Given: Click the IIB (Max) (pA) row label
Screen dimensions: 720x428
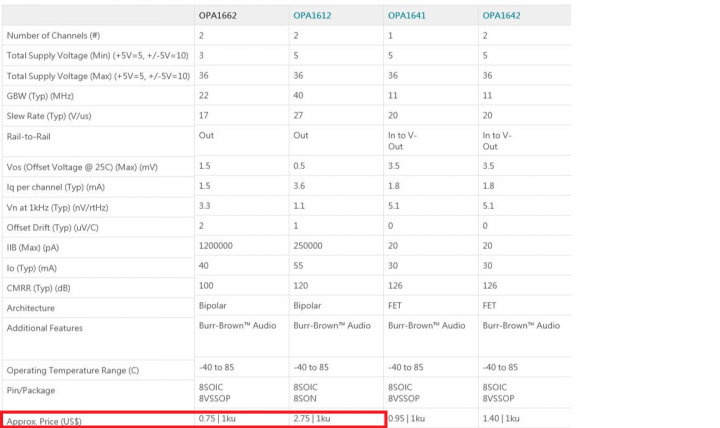Looking at the screenshot, I should tap(33, 248).
